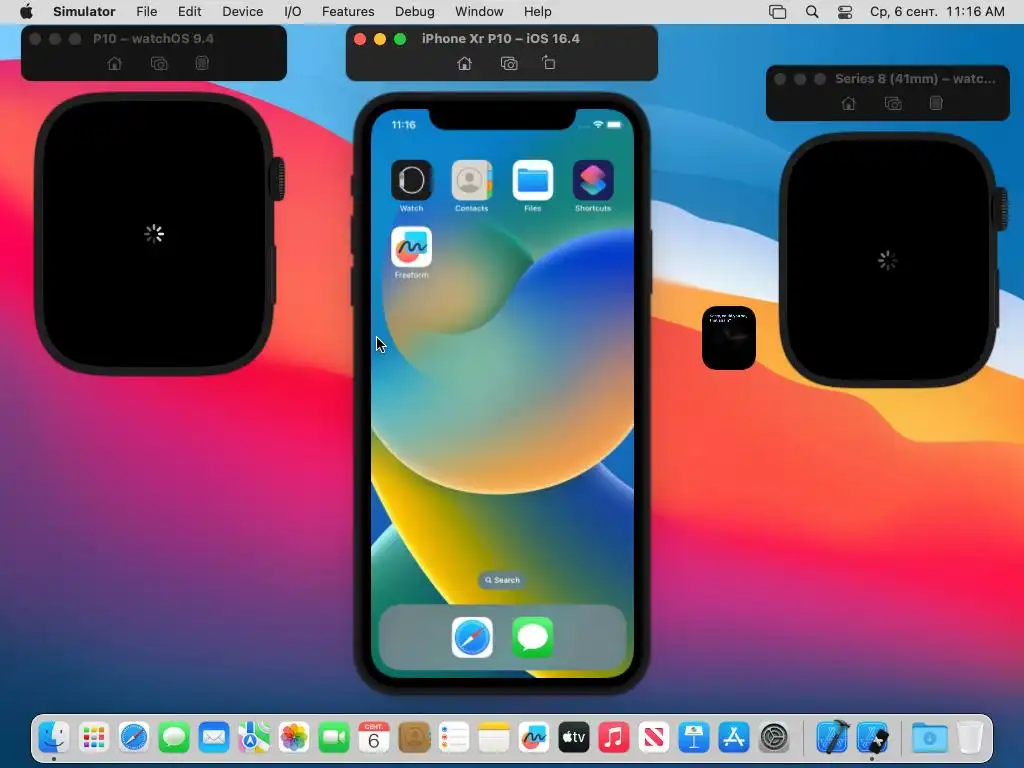
Task: Open Calendar from the Dock
Action: (x=374, y=738)
